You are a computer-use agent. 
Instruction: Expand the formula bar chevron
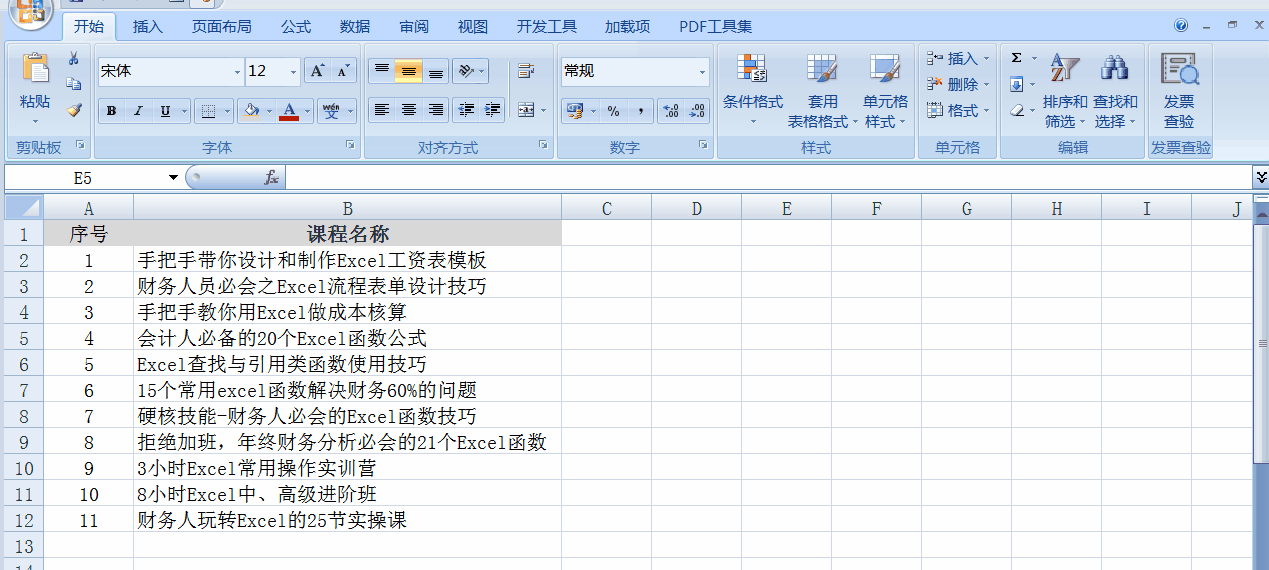click(x=1260, y=177)
